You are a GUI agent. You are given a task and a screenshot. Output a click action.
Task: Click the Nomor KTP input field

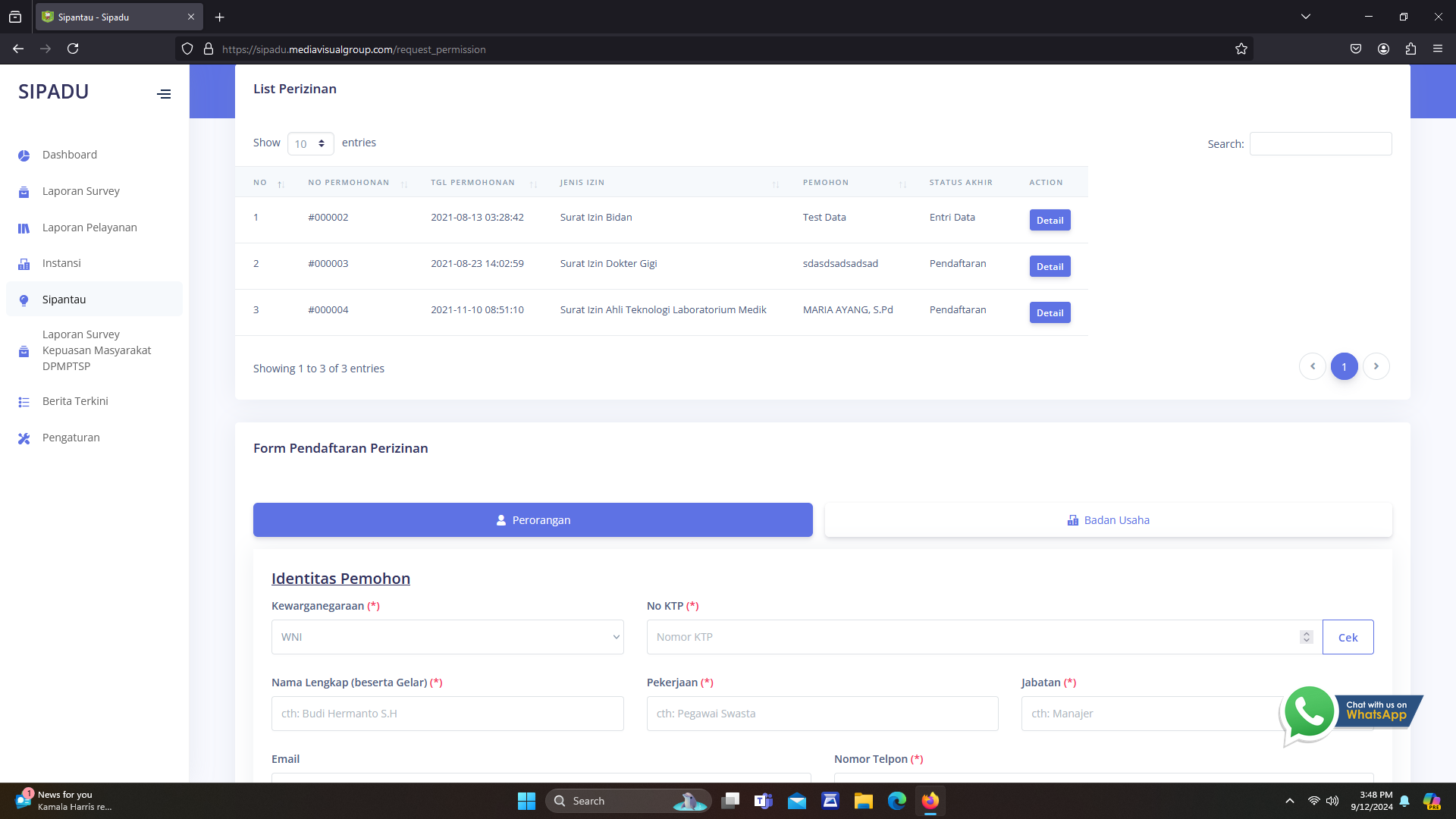[x=984, y=637]
